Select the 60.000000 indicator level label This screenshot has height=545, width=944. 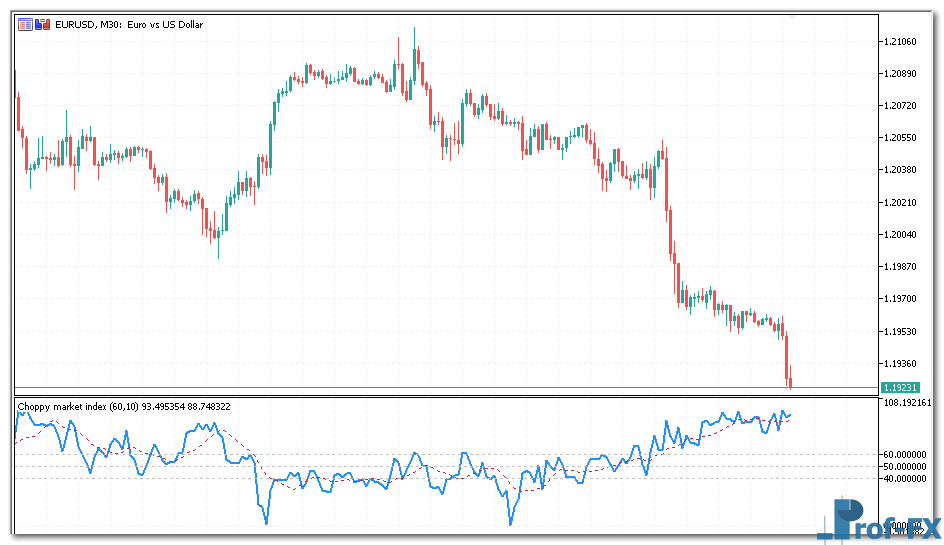pyautogui.click(x=906, y=454)
